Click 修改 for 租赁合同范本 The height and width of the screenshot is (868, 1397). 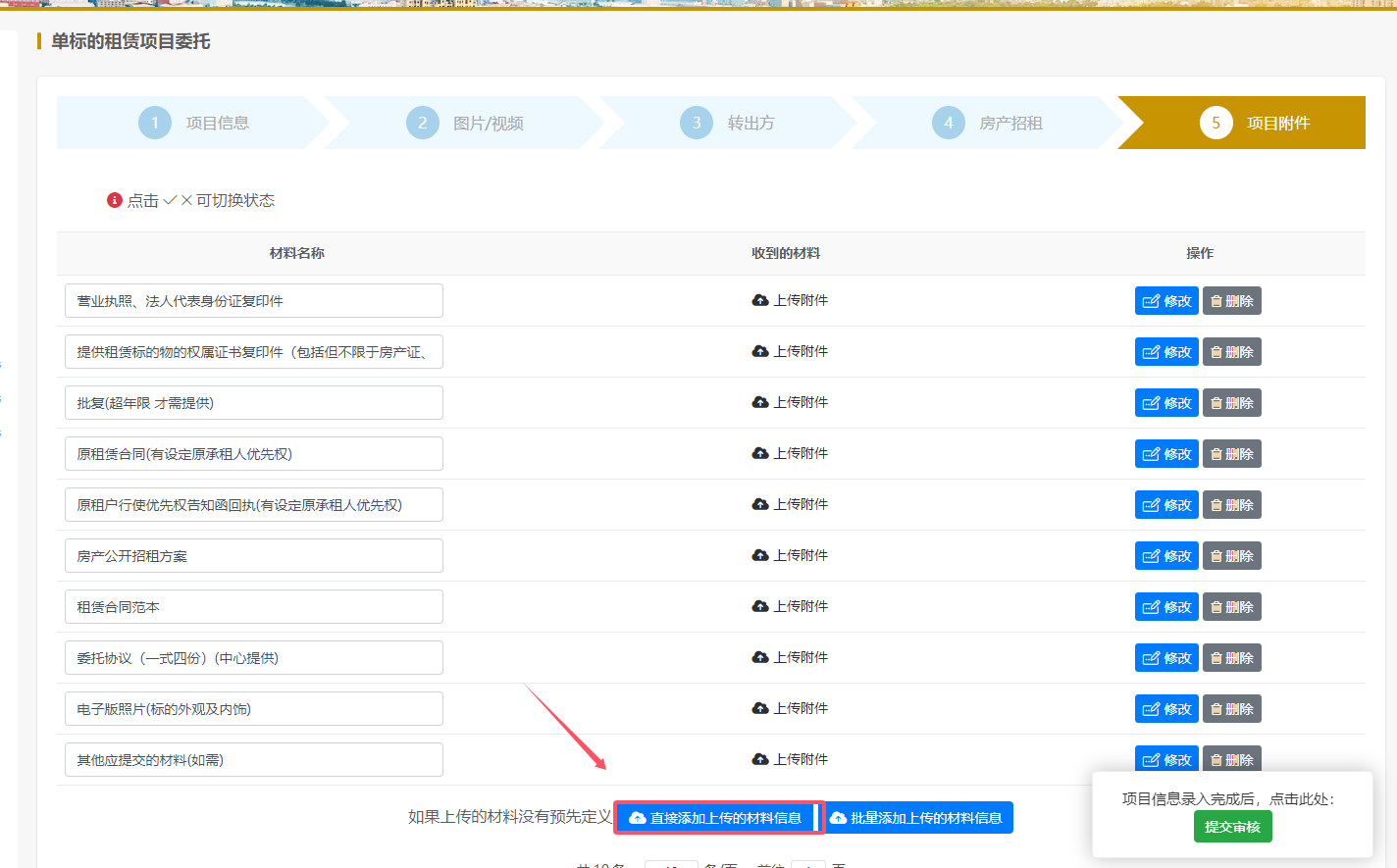1166,607
